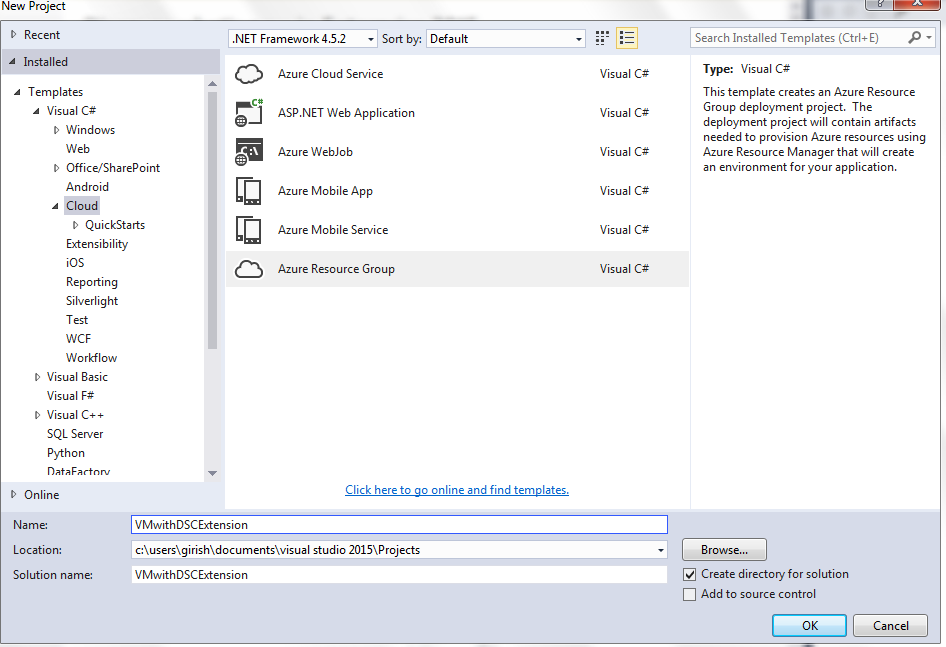
Task: Select the iOS category
Action: [x=75, y=263]
